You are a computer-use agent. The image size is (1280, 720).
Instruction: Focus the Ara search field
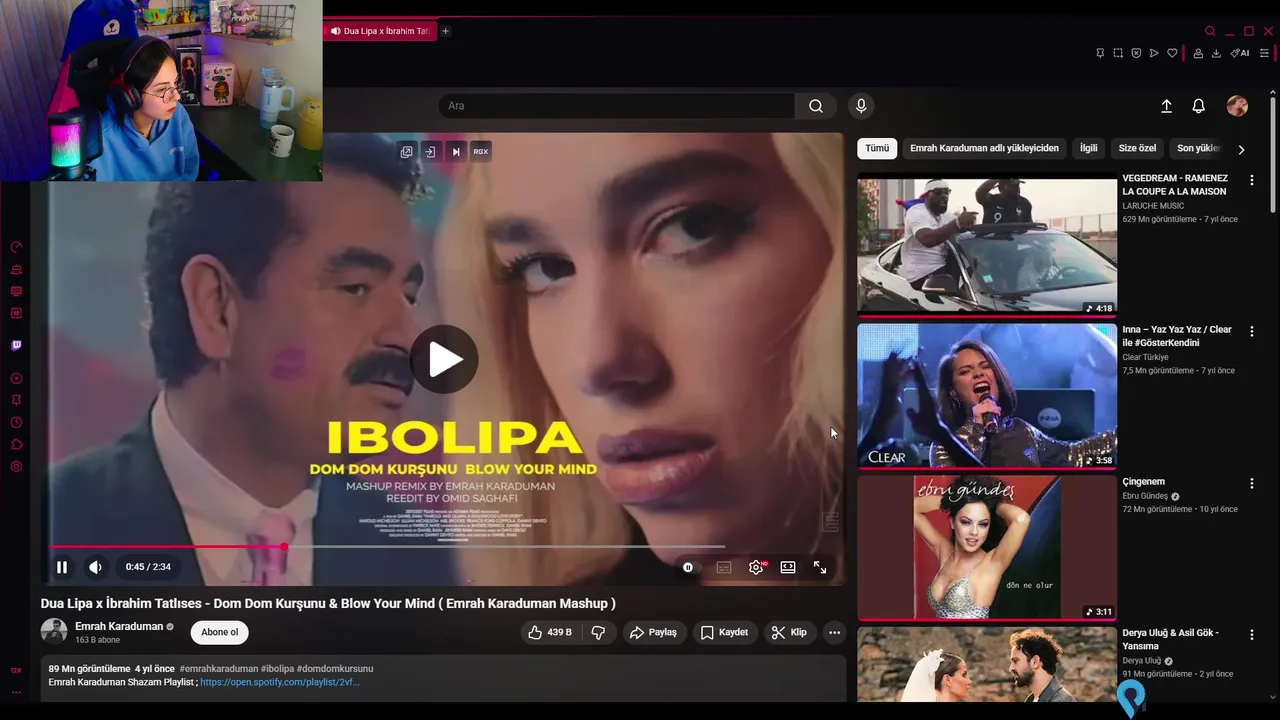[617, 106]
